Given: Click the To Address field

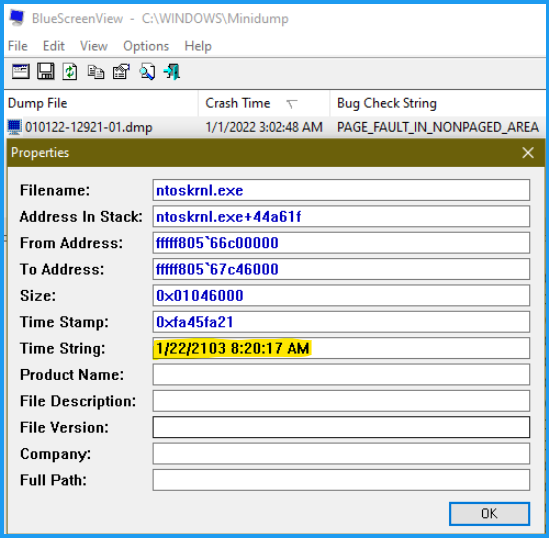Looking at the screenshot, I should click(x=341, y=269).
